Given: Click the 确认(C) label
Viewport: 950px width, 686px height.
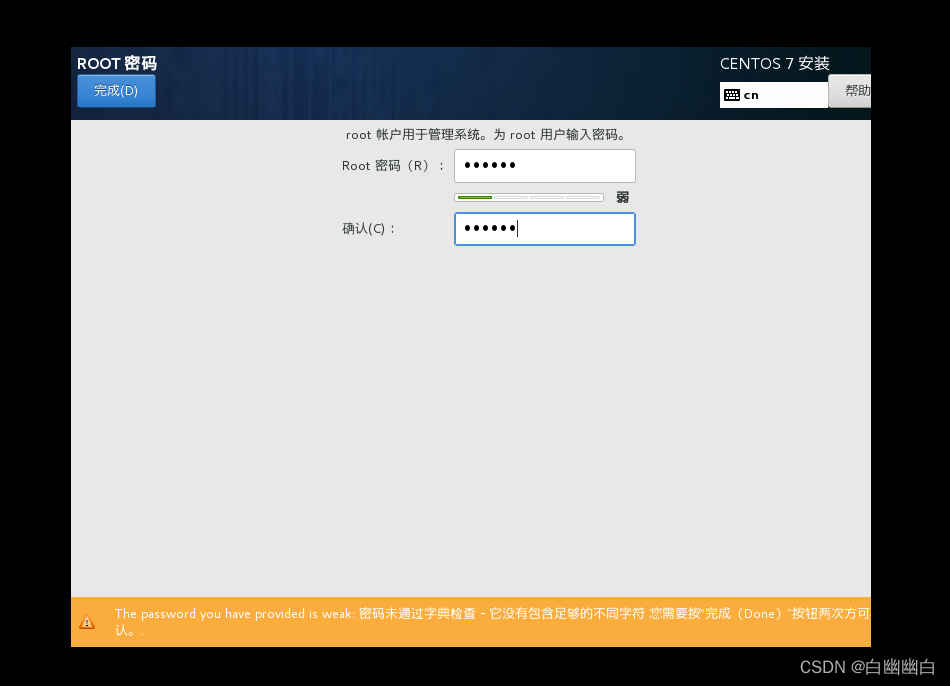Looking at the screenshot, I should coord(368,228).
